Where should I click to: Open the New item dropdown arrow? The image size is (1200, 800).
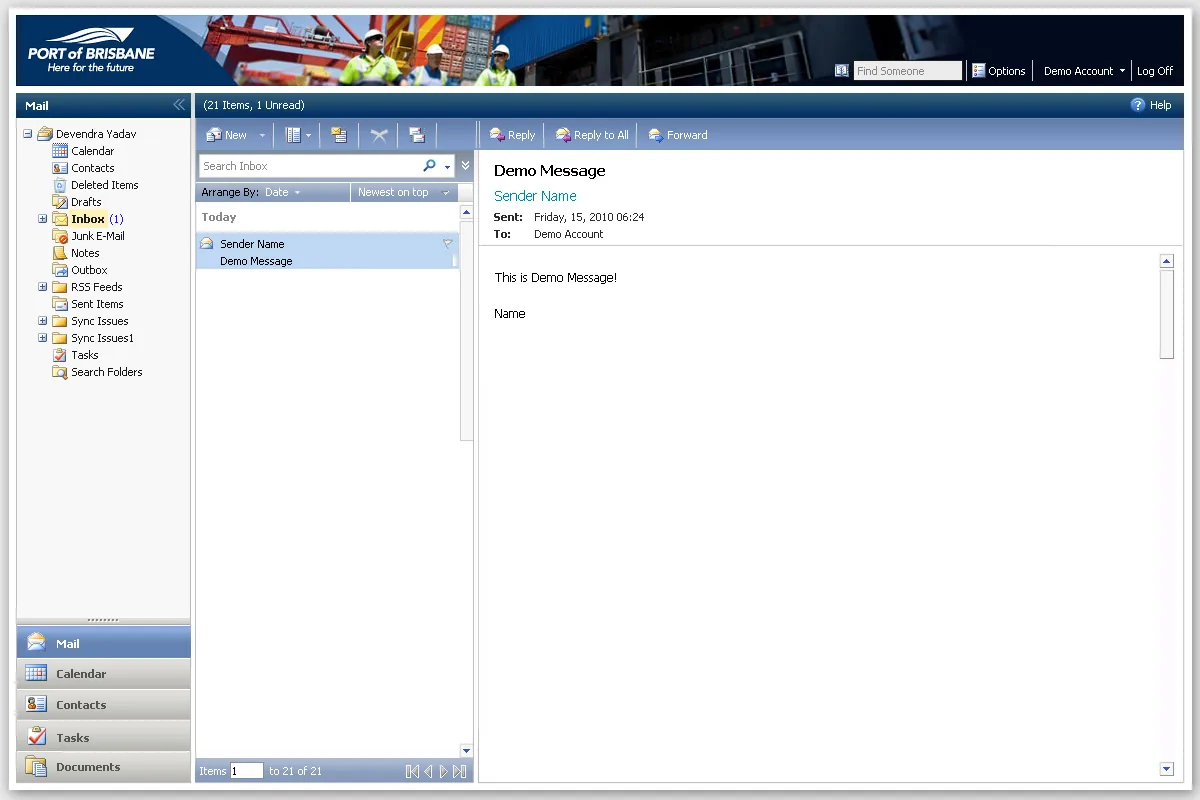[262, 135]
